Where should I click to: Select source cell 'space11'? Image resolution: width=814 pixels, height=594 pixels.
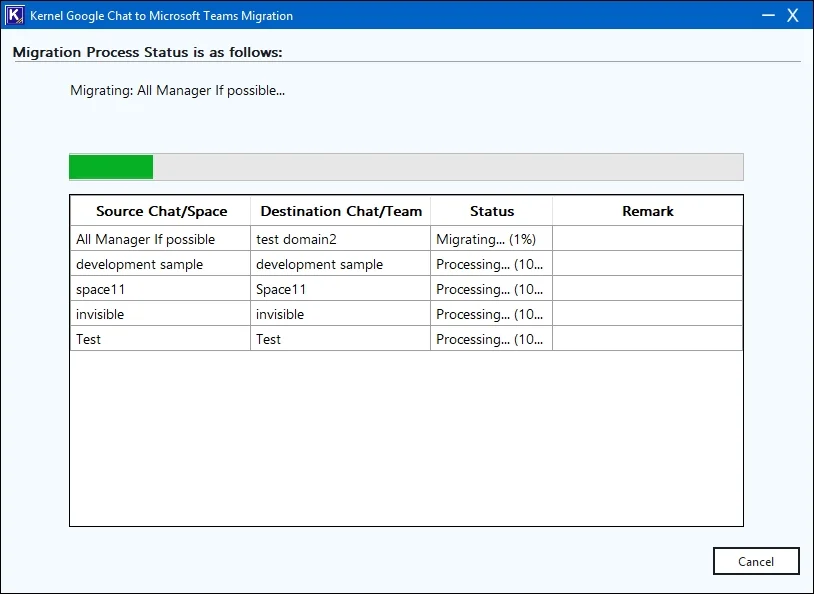coord(160,289)
